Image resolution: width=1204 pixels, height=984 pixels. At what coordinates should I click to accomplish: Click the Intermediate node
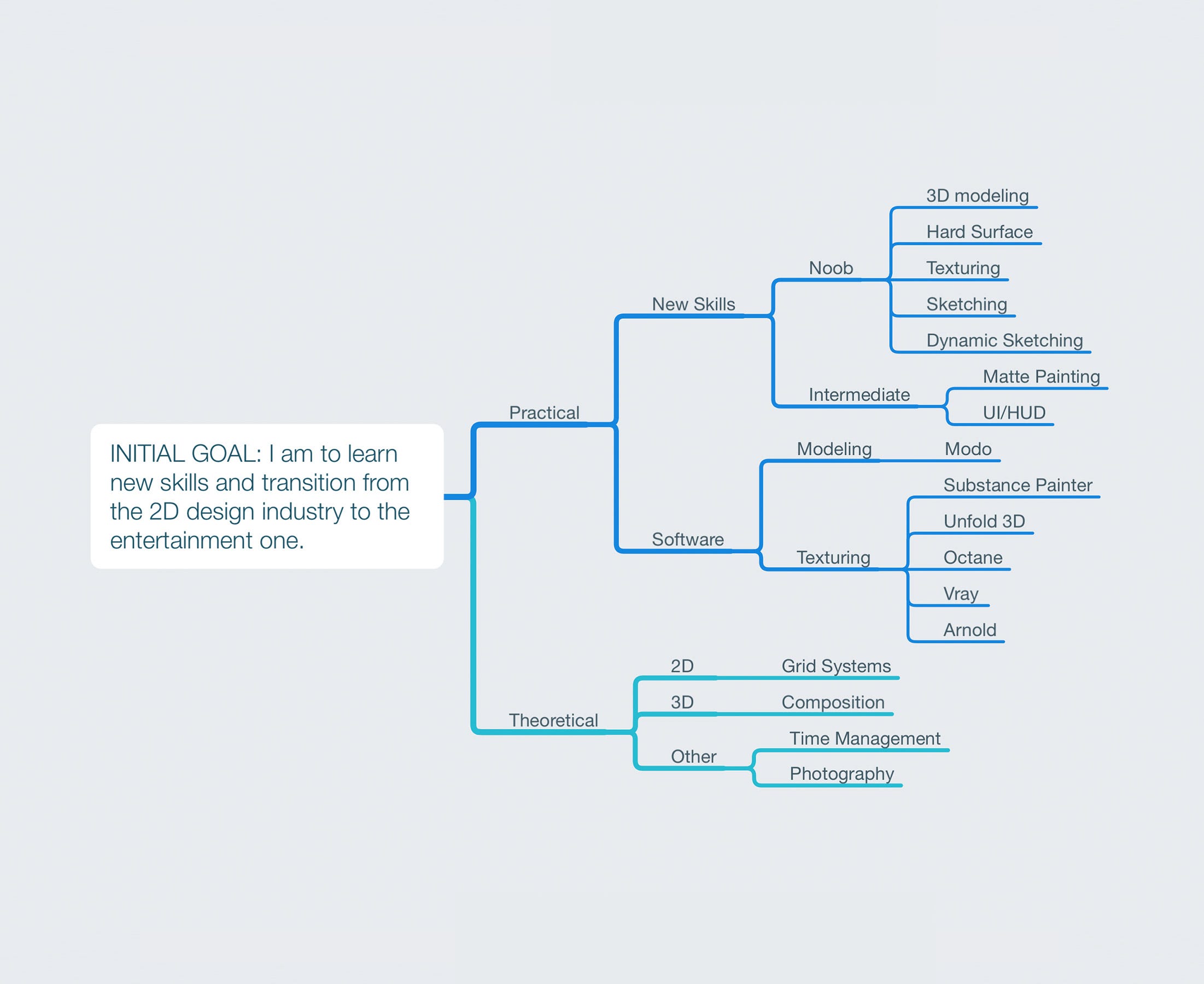pos(859,395)
